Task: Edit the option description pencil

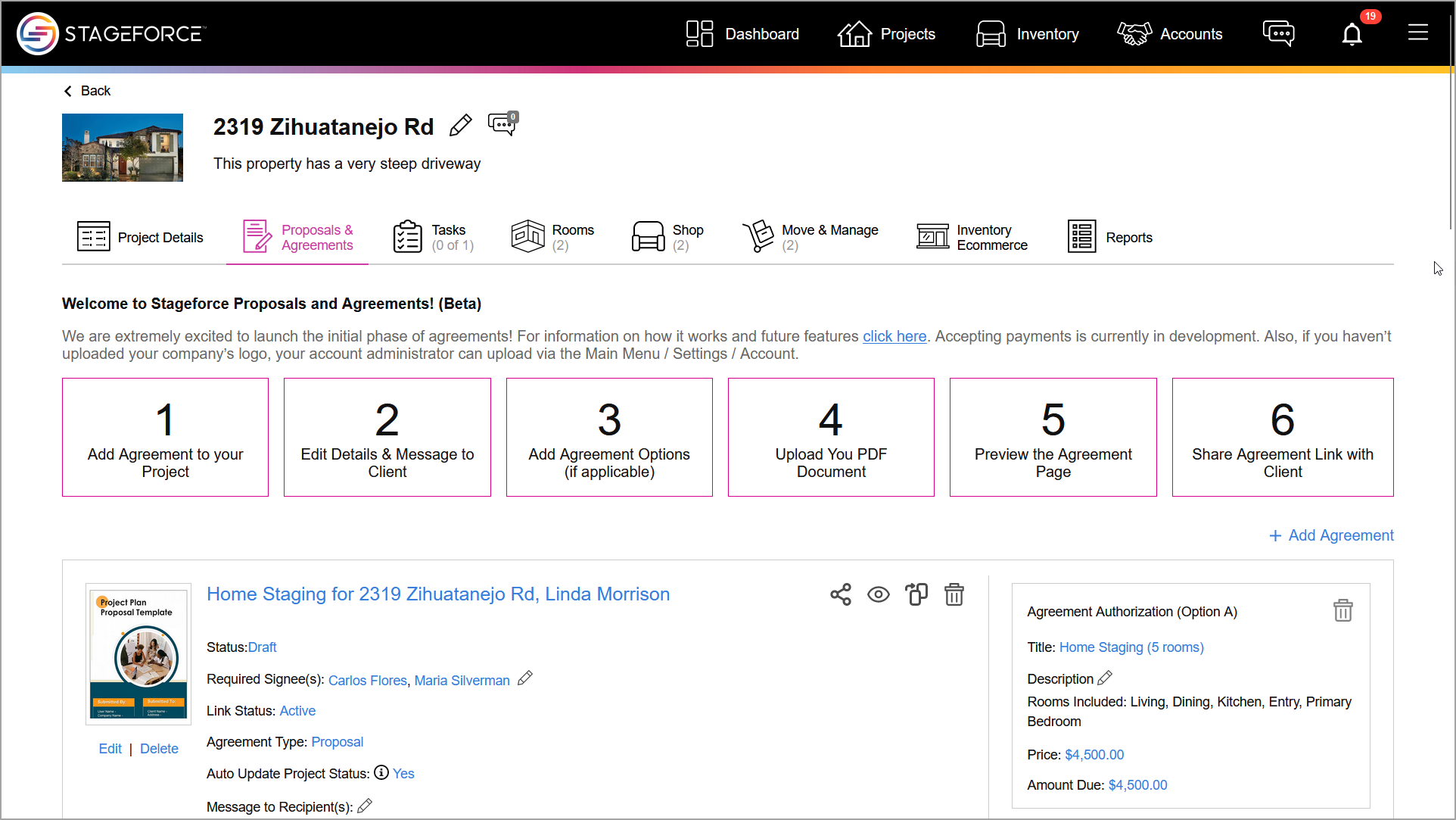Action: pos(1105,678)
